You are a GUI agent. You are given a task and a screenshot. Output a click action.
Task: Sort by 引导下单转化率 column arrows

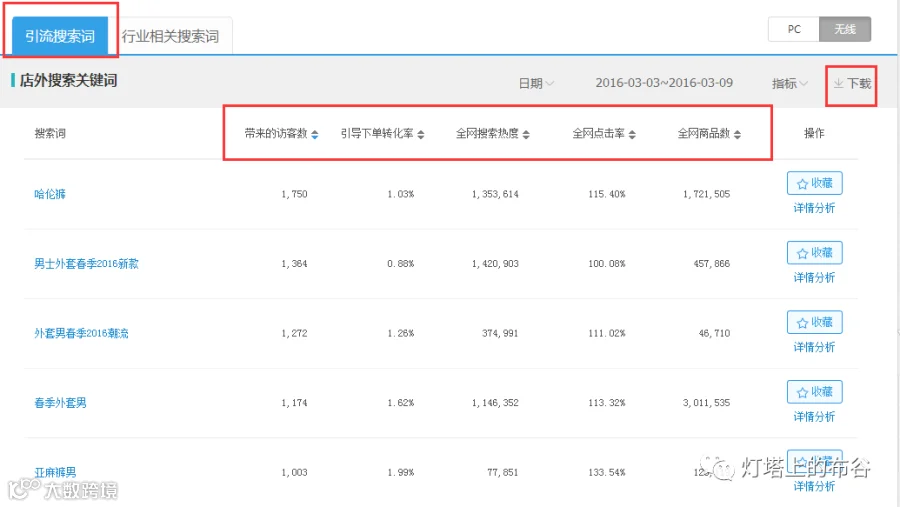tap(421, 134)
